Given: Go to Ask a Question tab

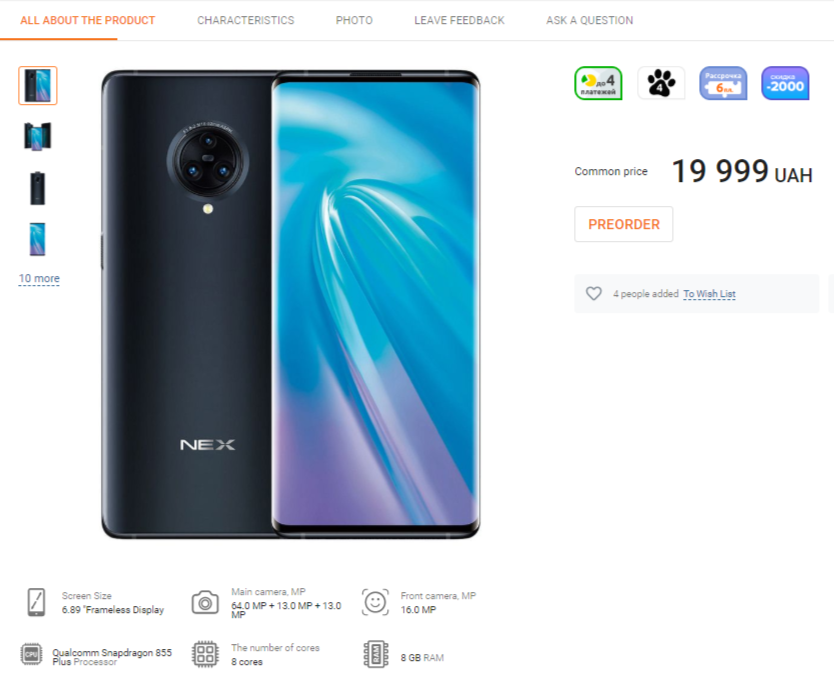Looking at the screenshot, I should point(590,20).
